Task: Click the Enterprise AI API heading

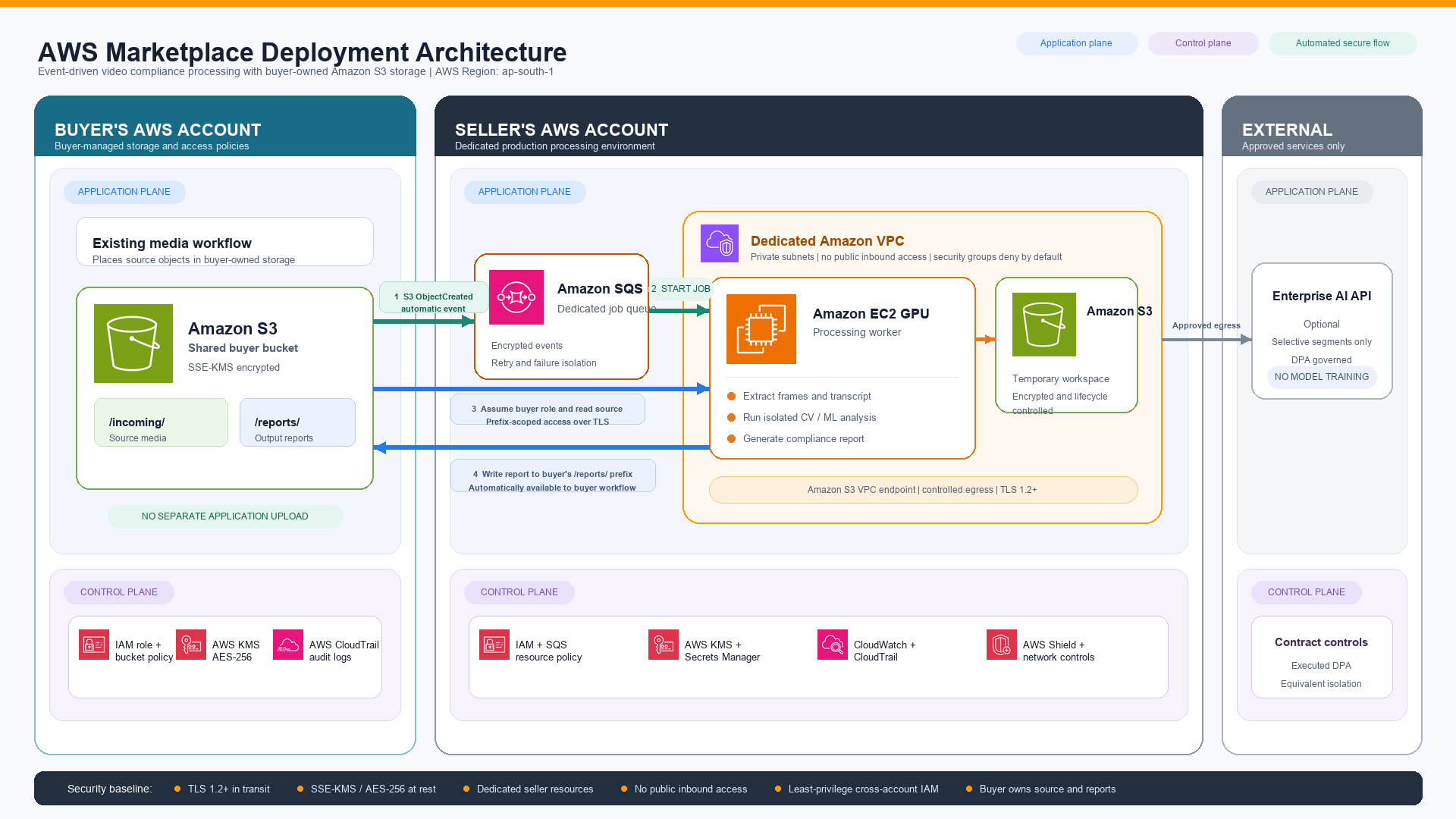Action: tap(1322, 296)
